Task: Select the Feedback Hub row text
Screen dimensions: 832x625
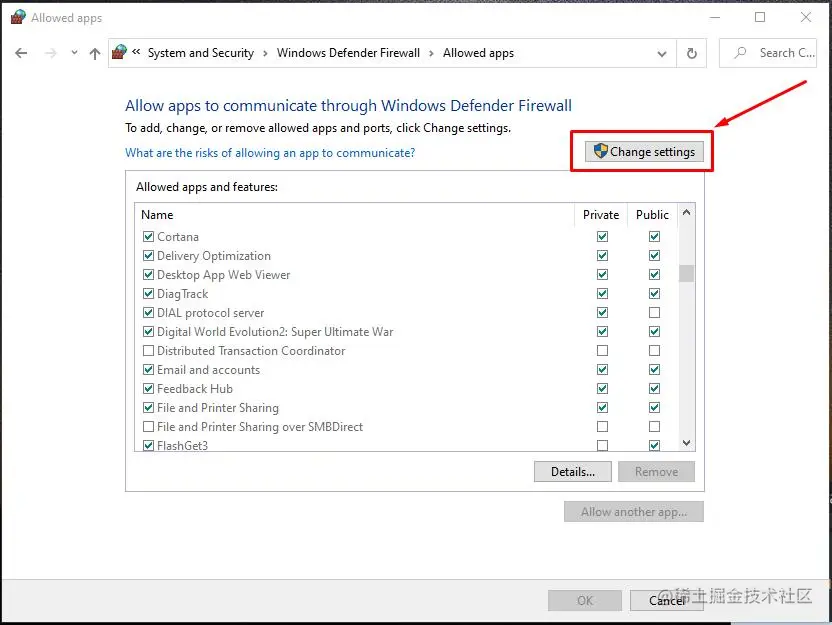Action: pyautogui.click(x=195, y=389)
